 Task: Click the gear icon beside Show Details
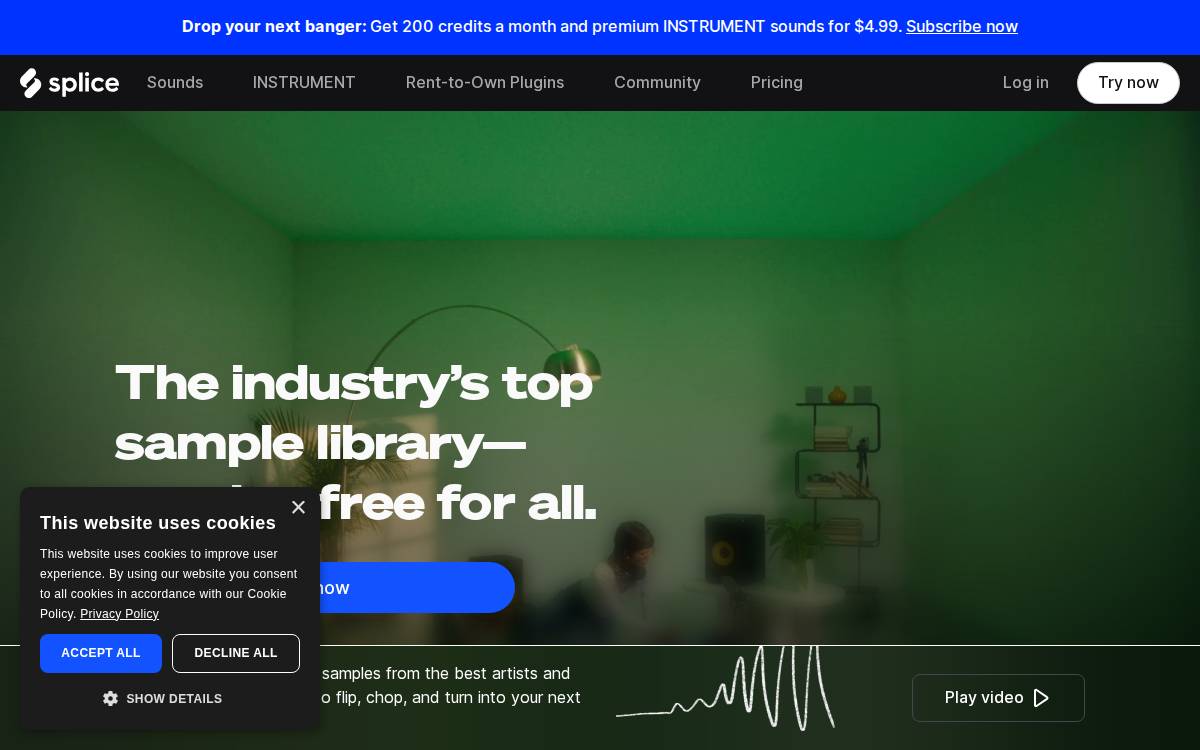(111, 698)
